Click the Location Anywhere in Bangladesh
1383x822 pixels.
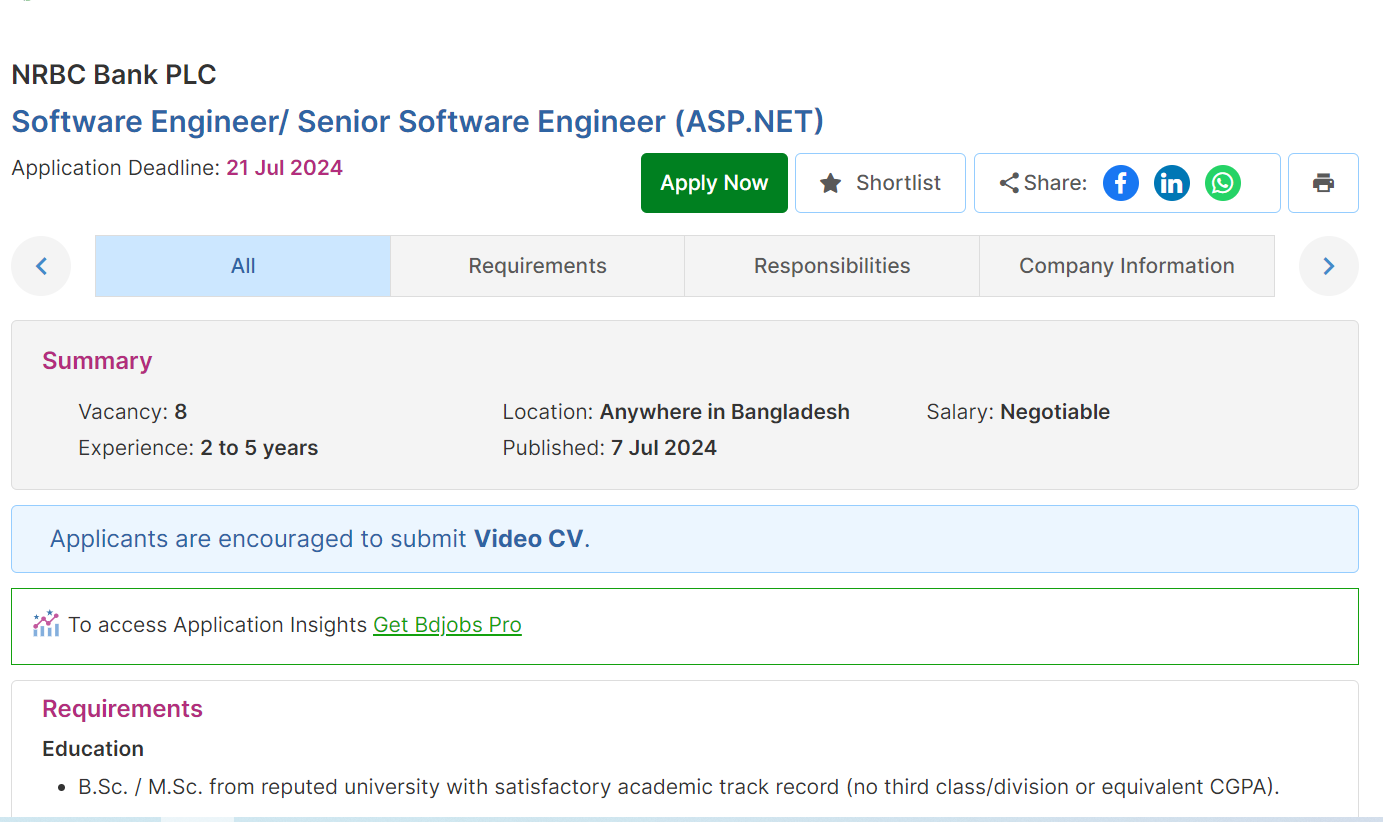pyautogui.click(x=725, y=412)
